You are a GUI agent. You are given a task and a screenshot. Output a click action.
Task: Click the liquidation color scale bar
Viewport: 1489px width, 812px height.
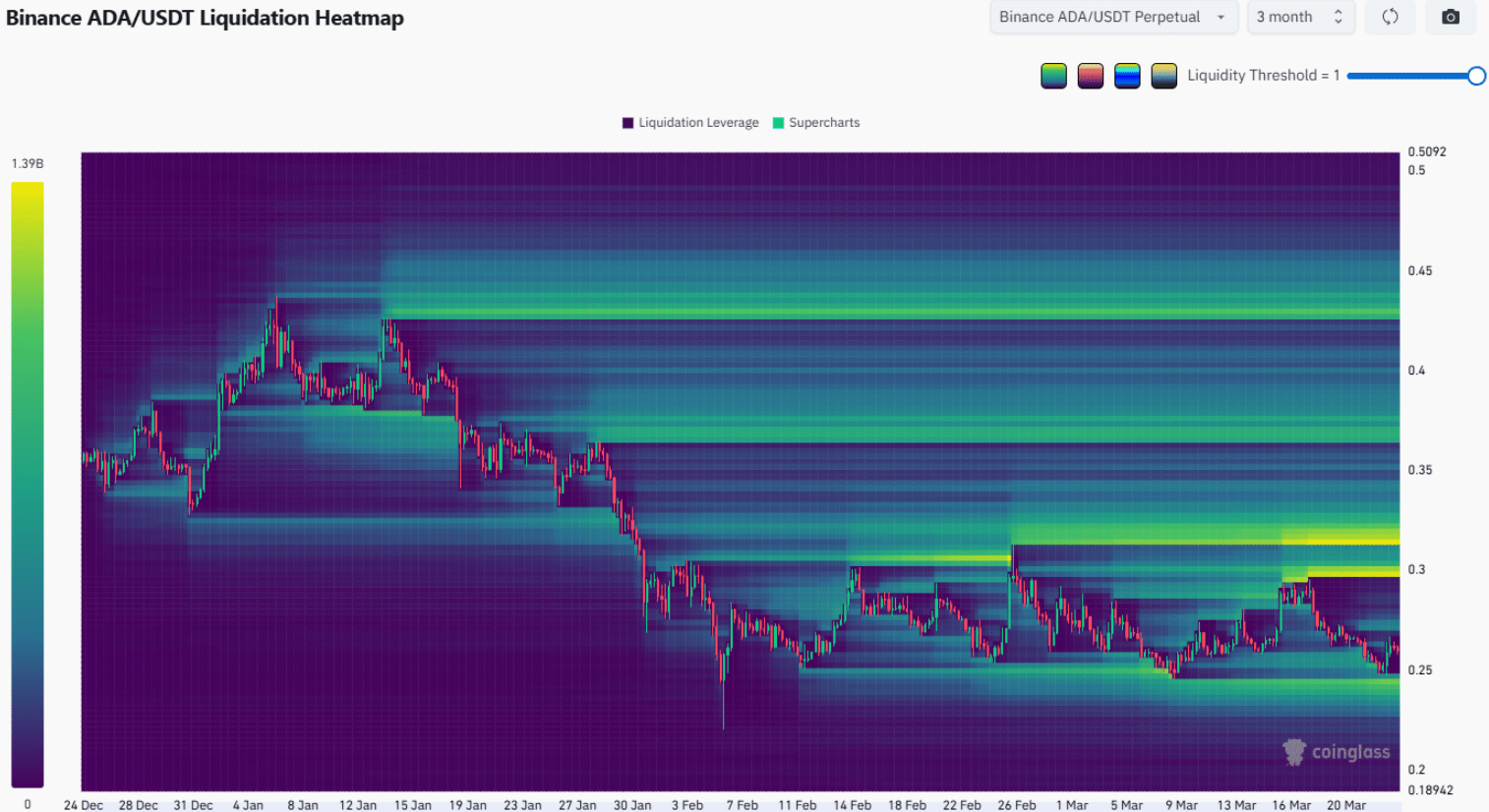(x=28, y=482)
